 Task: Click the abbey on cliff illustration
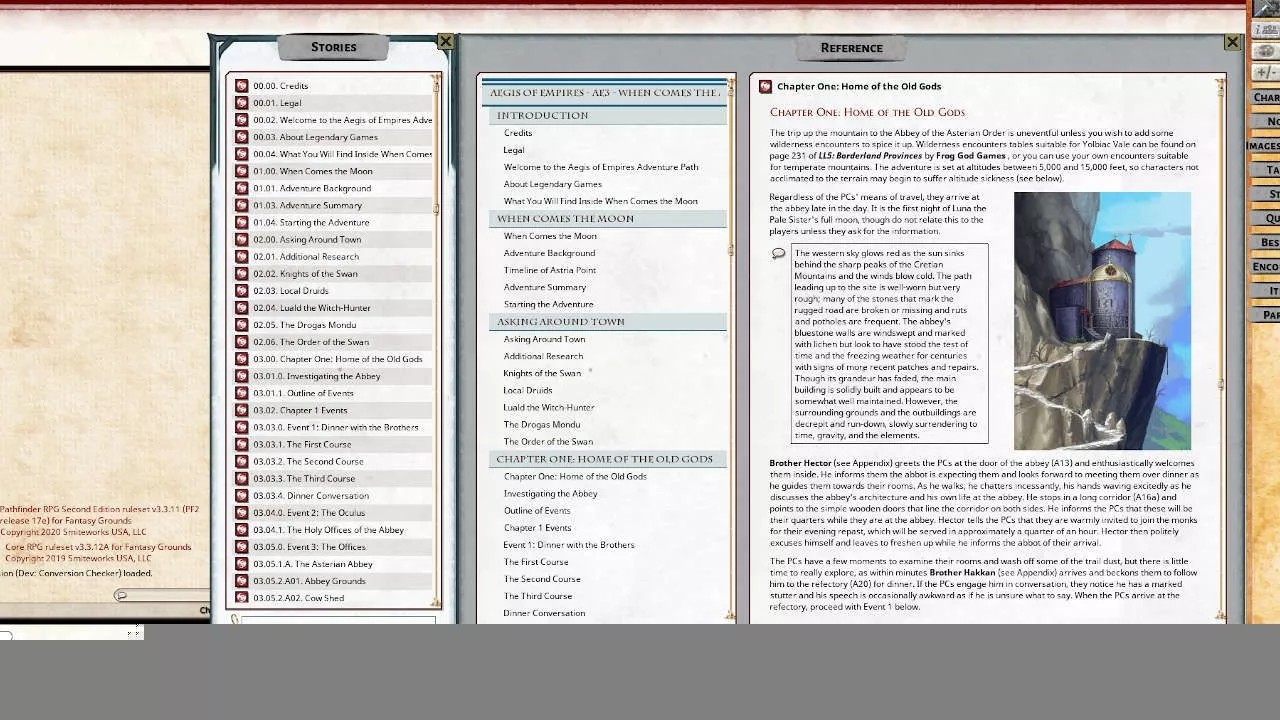[1102, 321]
